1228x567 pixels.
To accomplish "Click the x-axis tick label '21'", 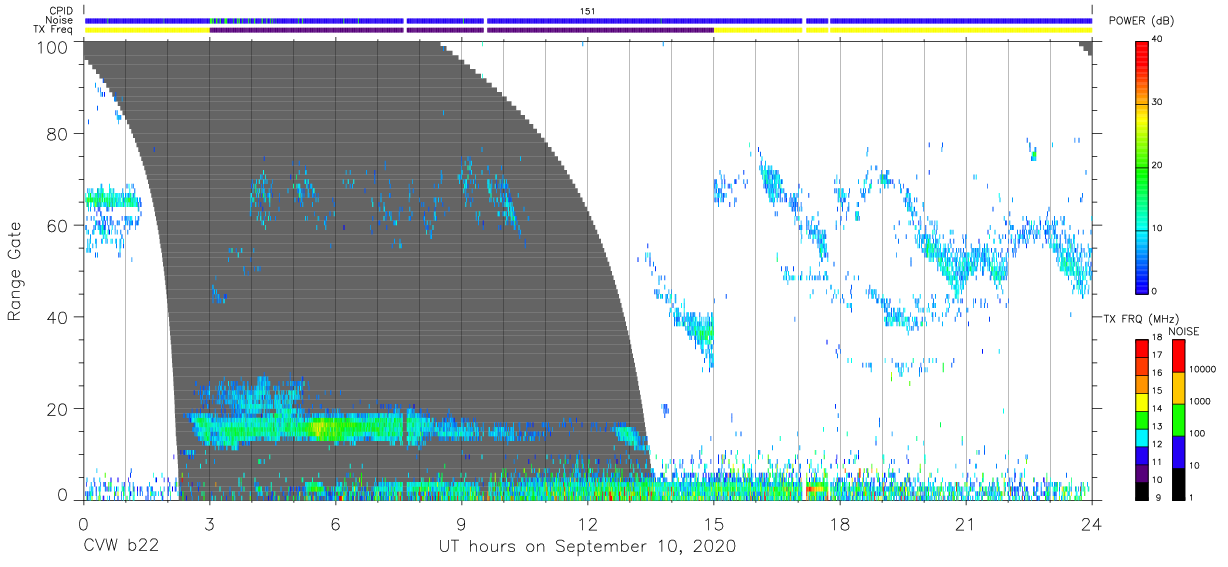I will click(965, 524).
